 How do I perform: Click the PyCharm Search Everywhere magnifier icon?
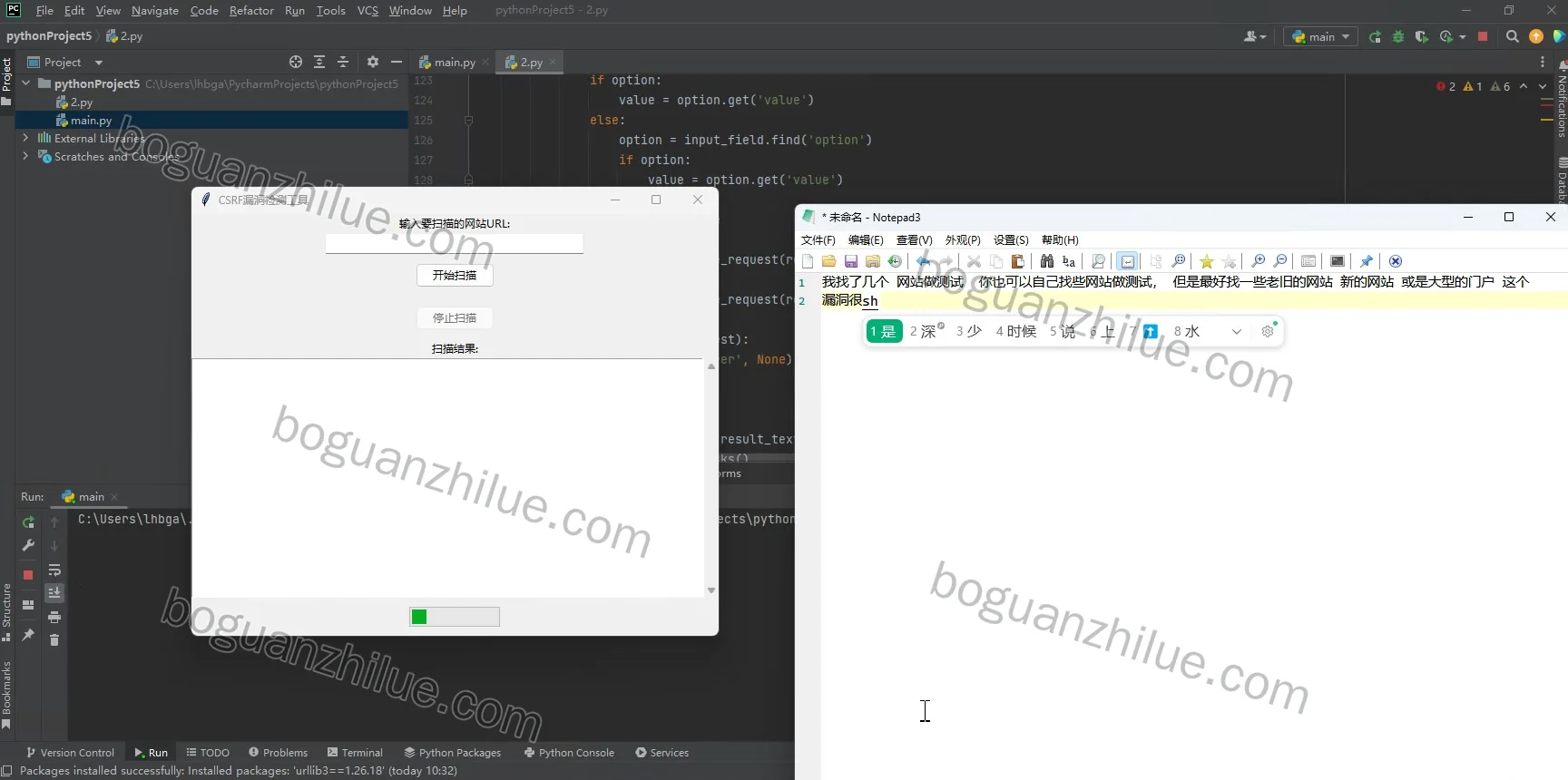(1512, 36)
